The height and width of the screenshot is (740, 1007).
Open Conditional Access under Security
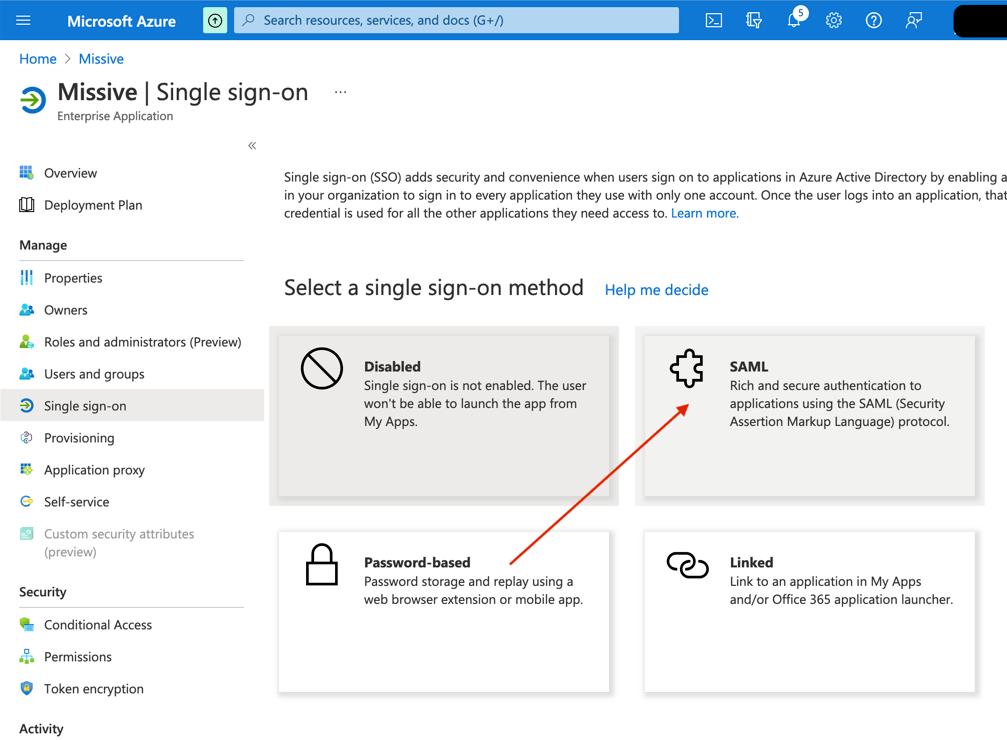[x=98, y=625]
